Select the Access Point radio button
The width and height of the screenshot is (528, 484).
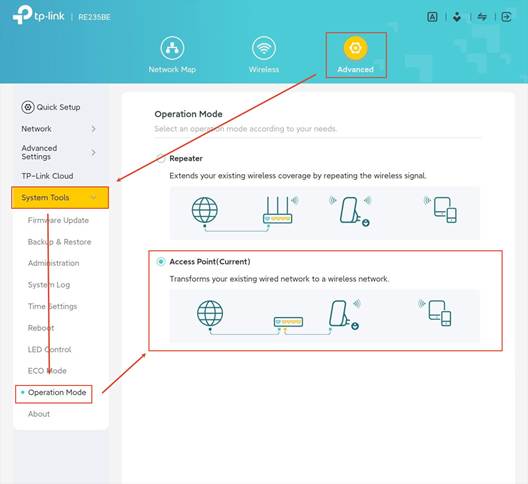161,261
